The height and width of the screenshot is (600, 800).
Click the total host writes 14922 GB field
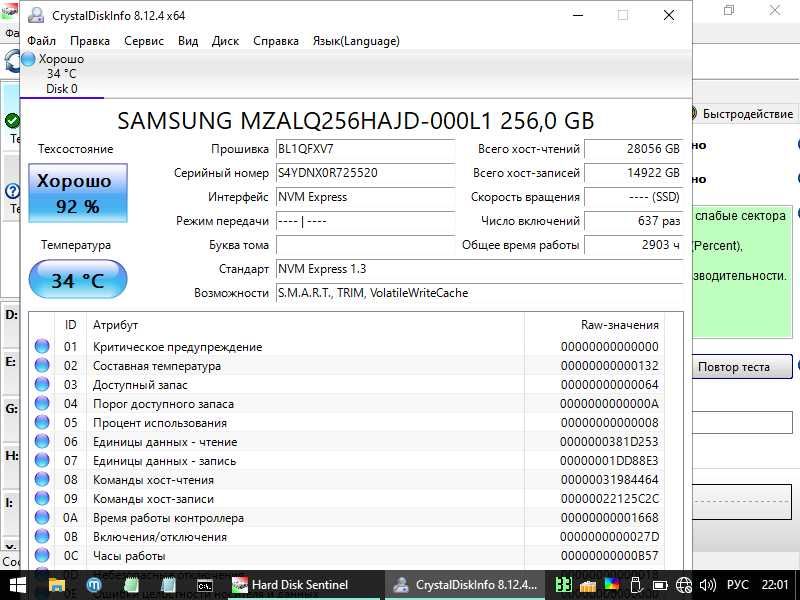(633, 173)
